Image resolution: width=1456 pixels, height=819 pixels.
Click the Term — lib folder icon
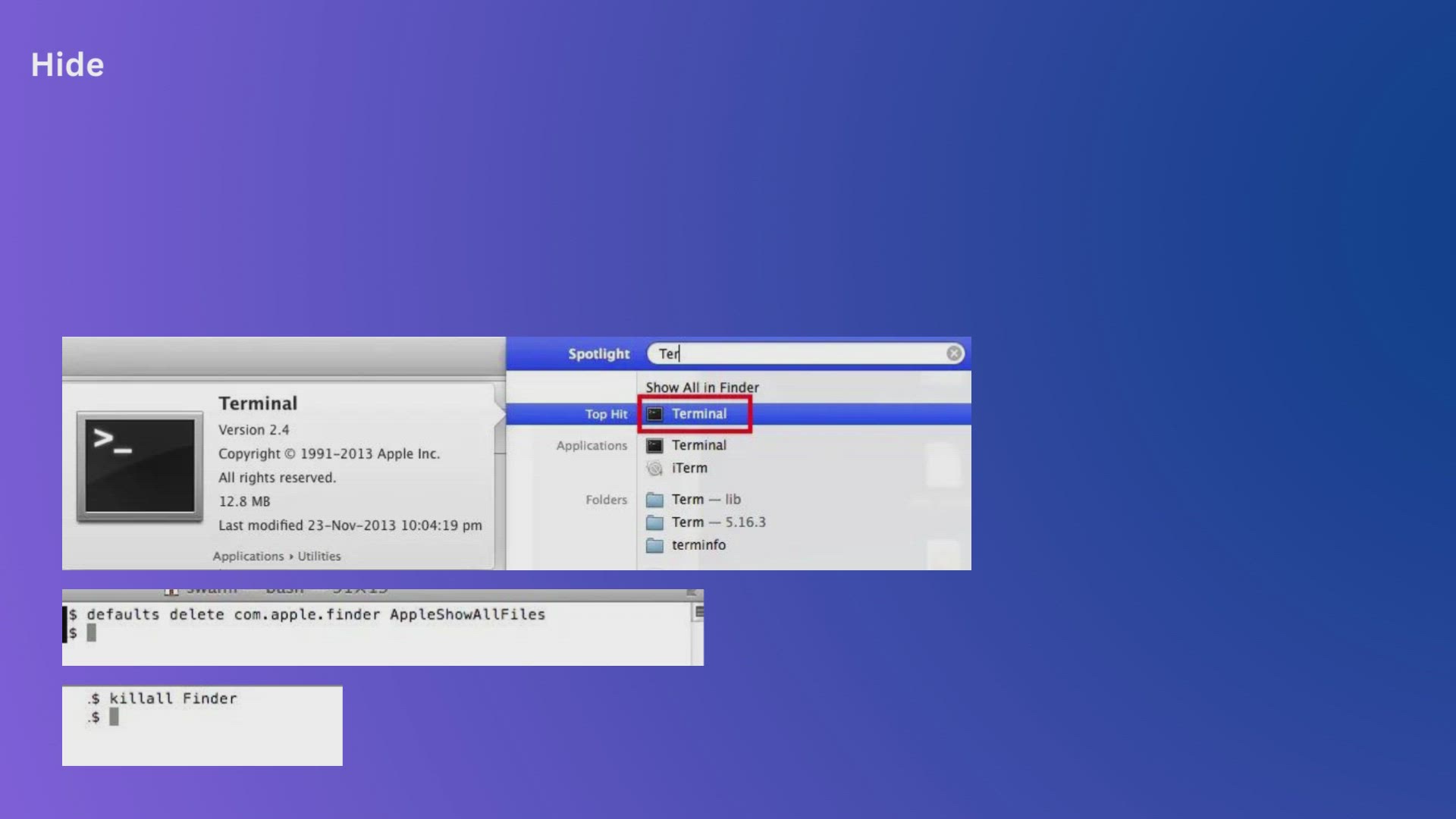tap(654, 500)
